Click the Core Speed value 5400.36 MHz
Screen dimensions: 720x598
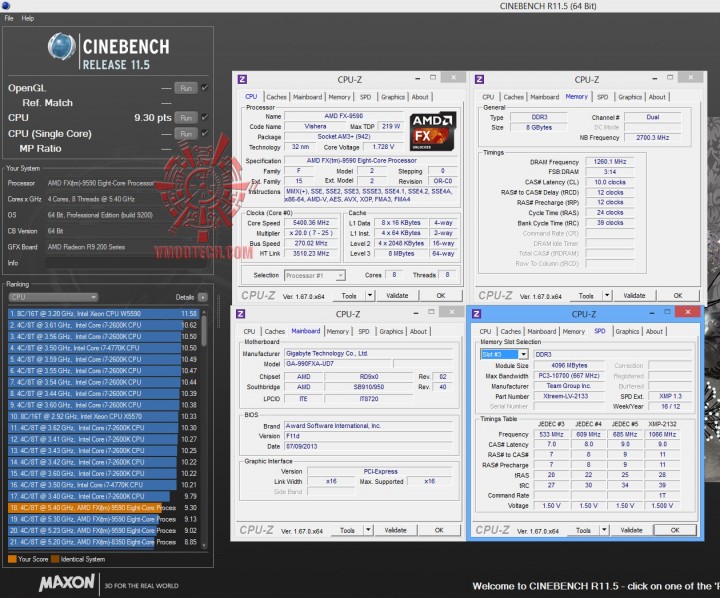coord(311,223)
